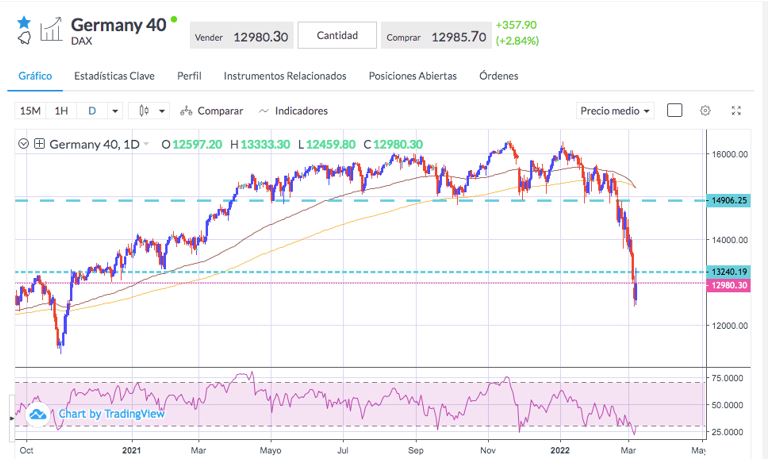
Task: Expand chart to fullscreen
Action: click(x=736, y=110)
